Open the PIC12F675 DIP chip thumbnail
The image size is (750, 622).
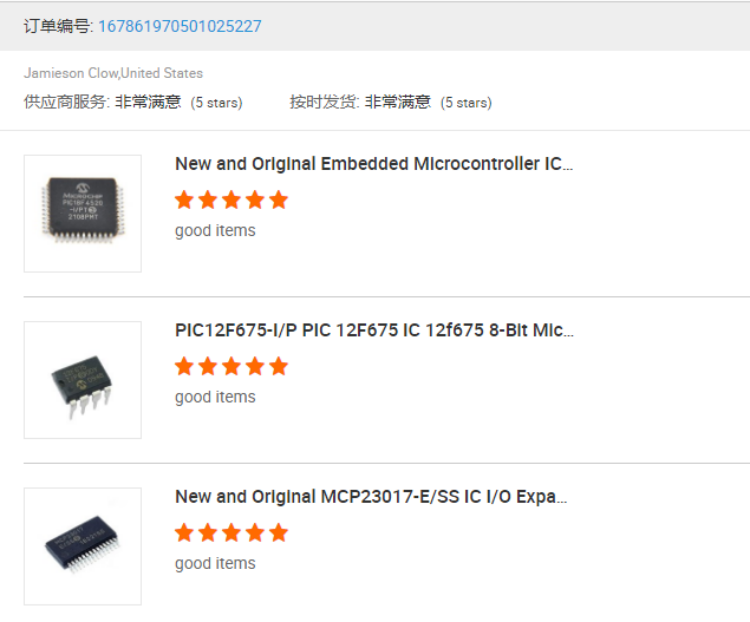[x=83, y=380]
